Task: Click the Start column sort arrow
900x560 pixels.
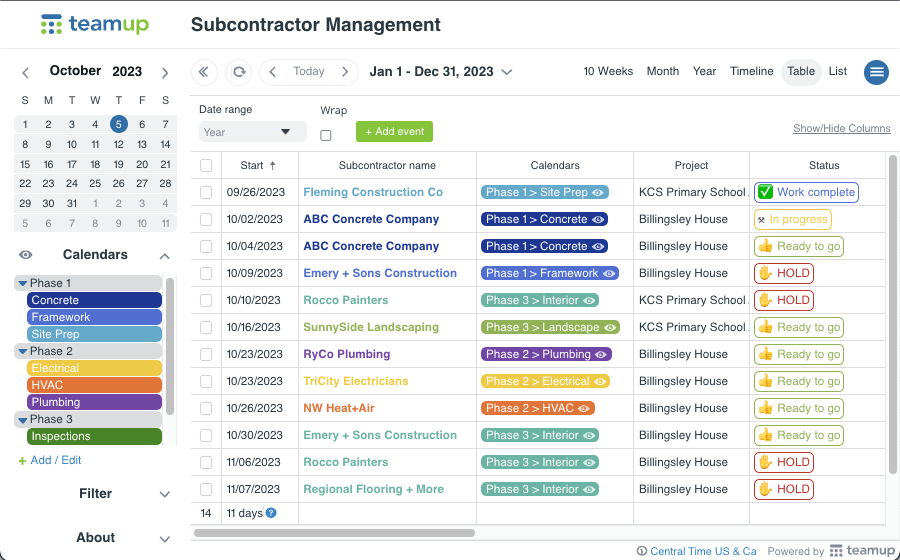Action: pos(273,165)
